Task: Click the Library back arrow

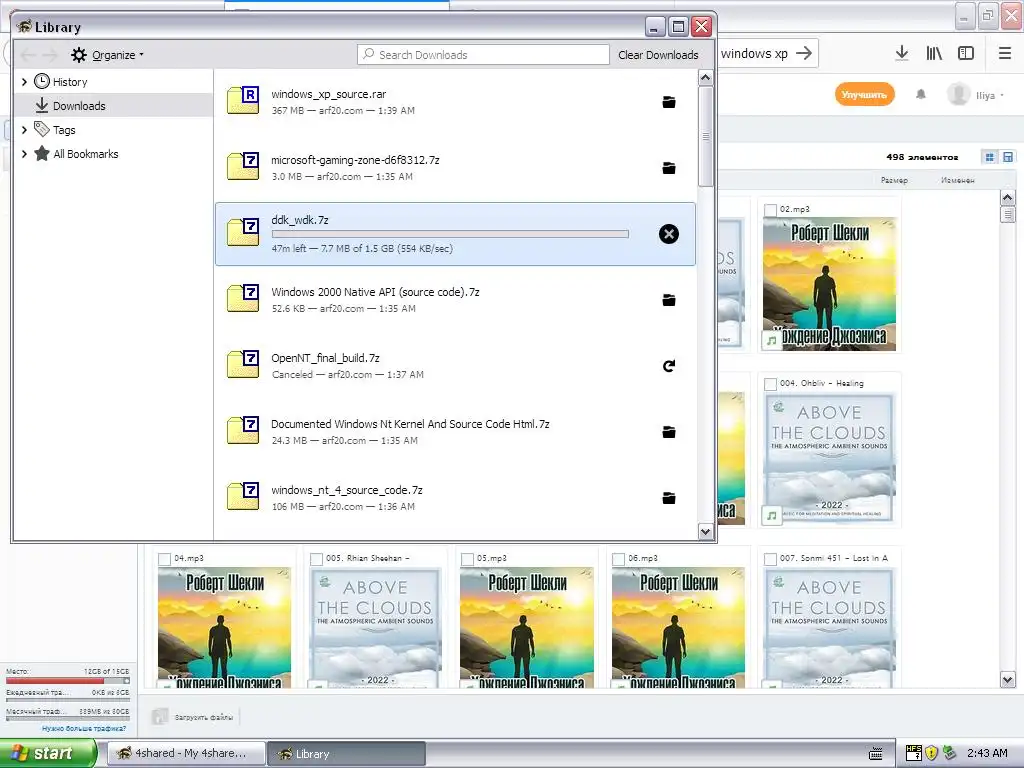Action: [28, 55]
